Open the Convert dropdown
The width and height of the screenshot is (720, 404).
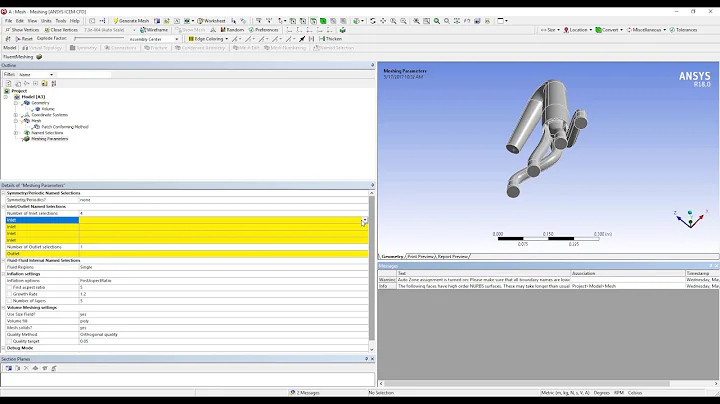[x=609, y=30]
